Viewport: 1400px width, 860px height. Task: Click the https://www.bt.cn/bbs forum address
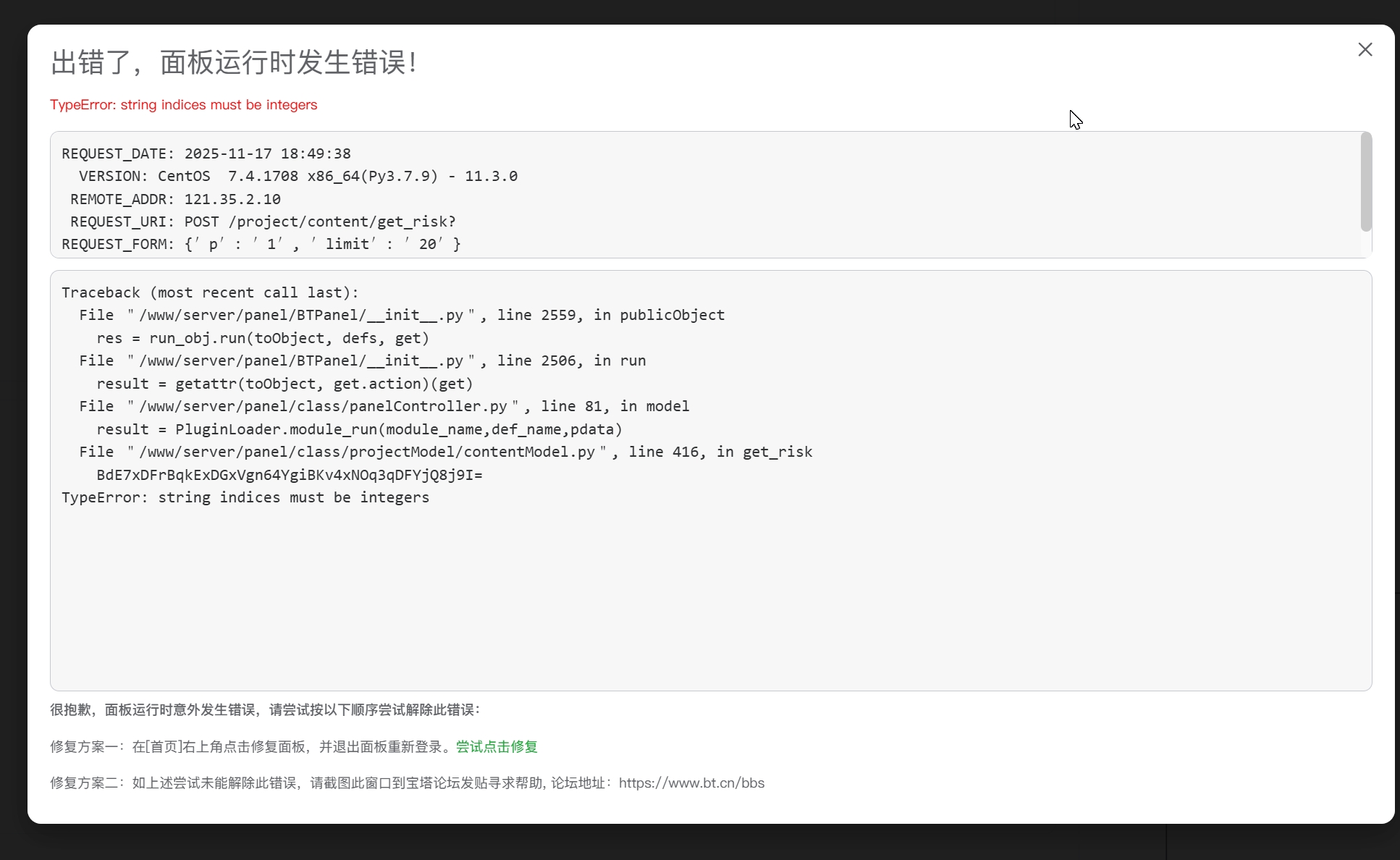(x=691, y=783)
